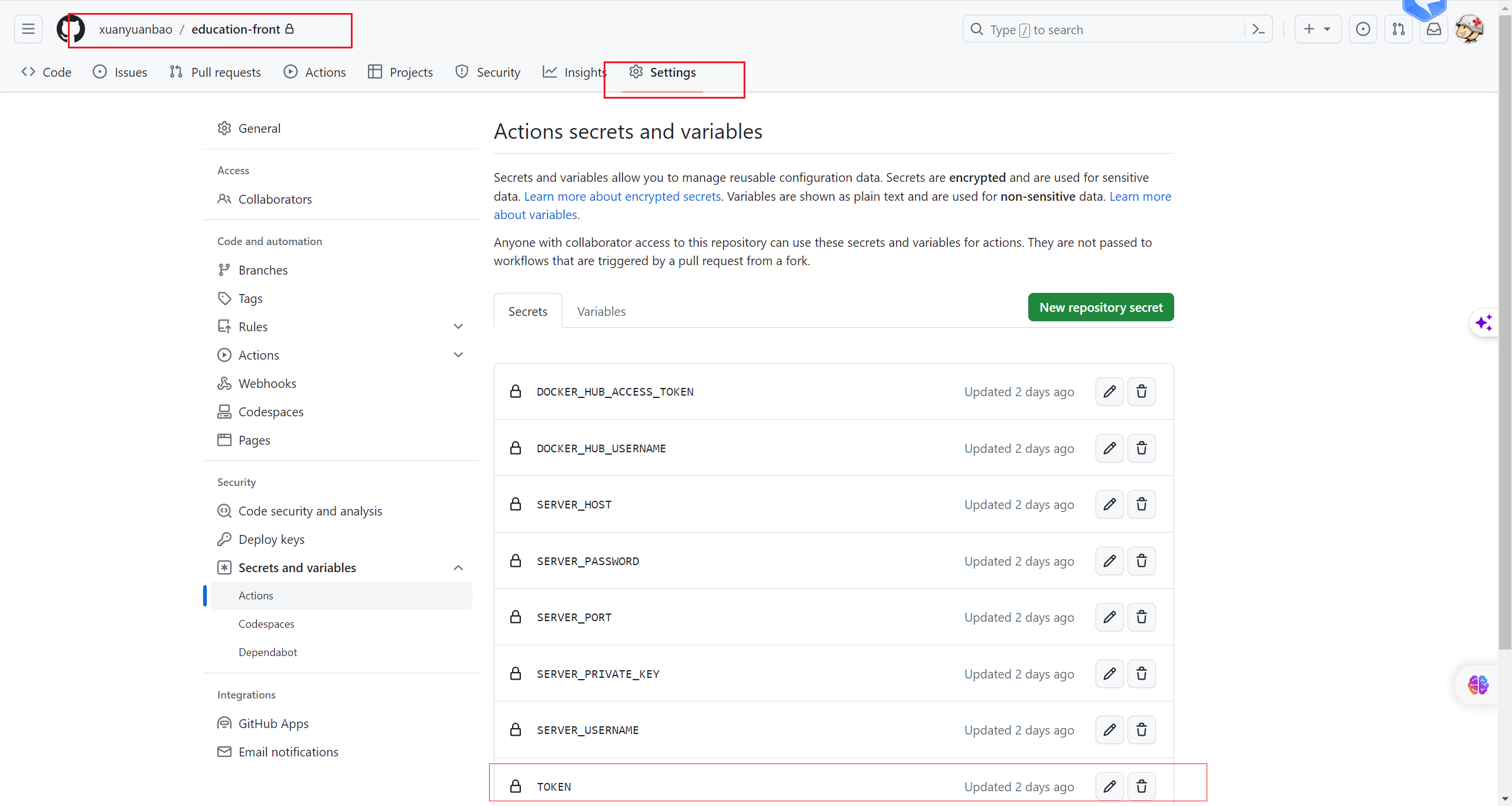Open the hamburger navigation menu

(x=28, y=29)
